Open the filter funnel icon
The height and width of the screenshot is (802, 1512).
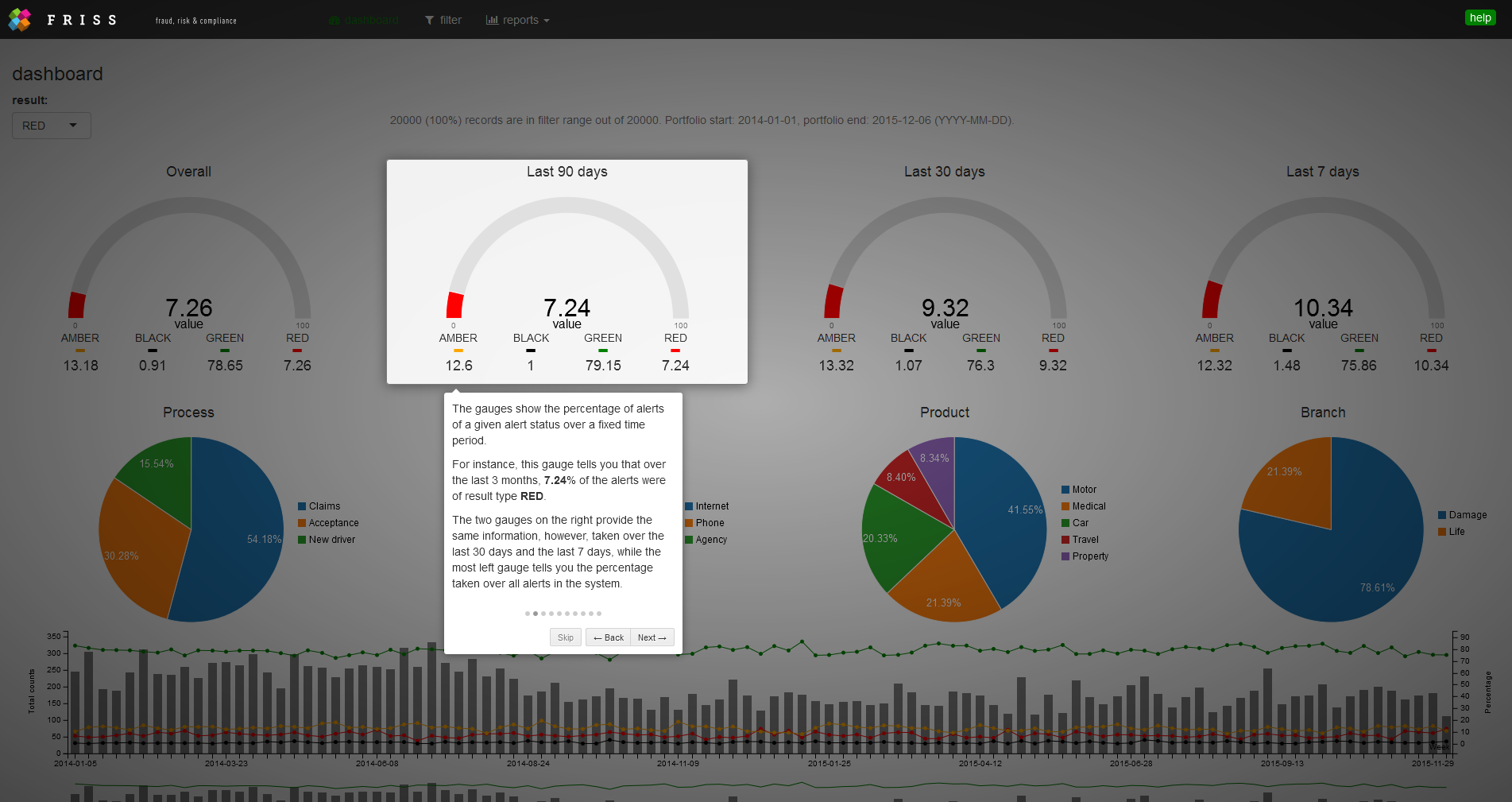click(x=429, y=21)
